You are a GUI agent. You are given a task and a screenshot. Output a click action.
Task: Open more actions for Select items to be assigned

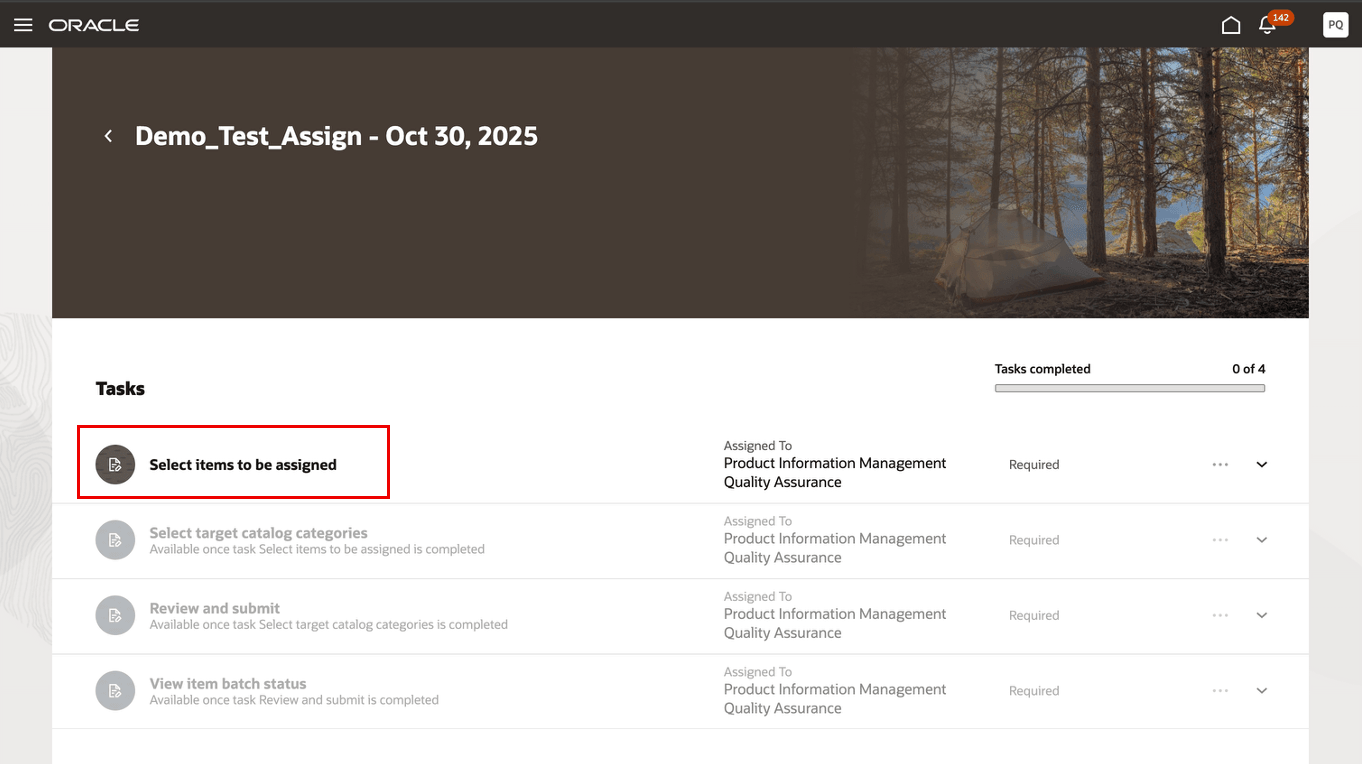[x=1220, y=465]
